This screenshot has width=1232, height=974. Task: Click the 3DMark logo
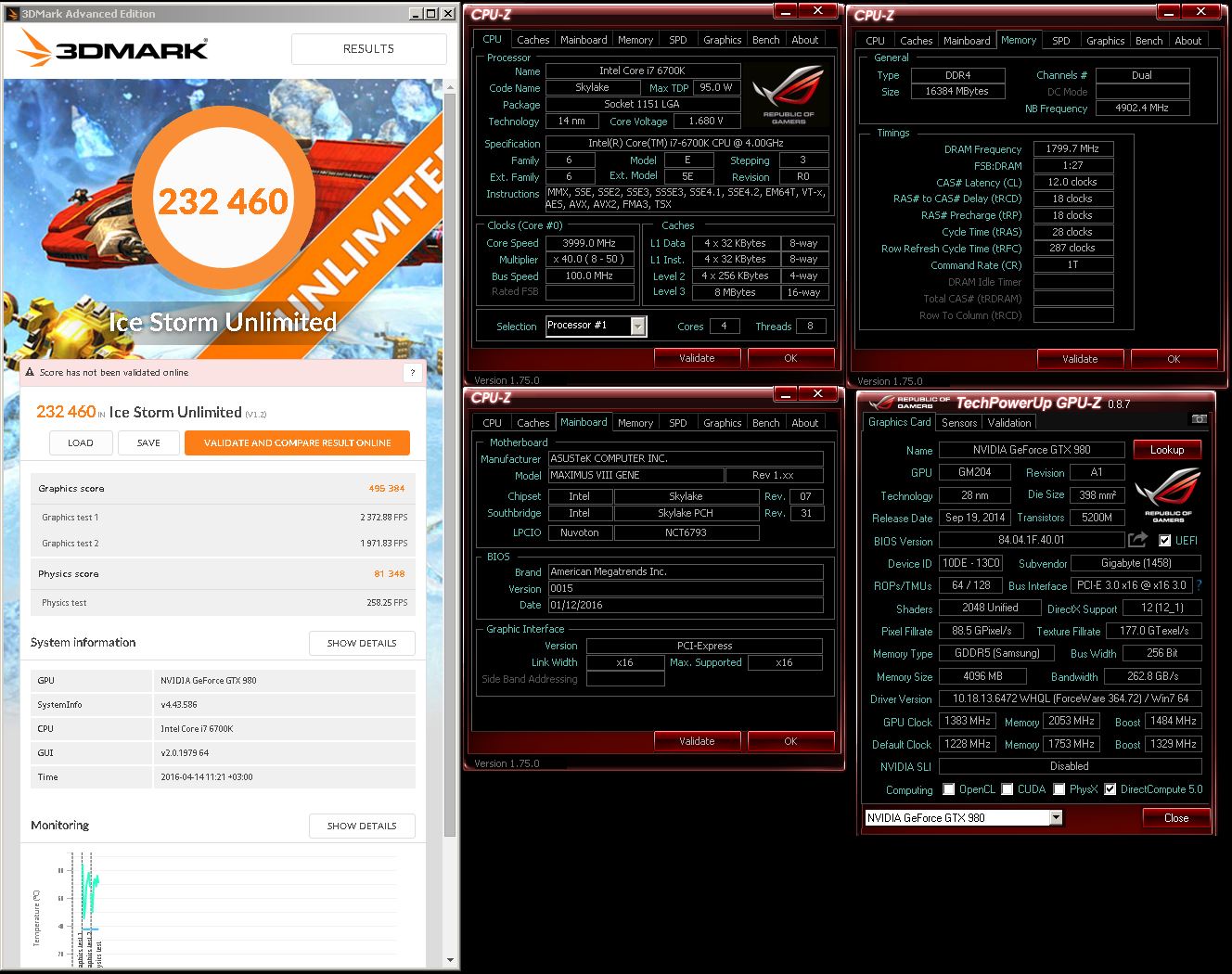114,48
